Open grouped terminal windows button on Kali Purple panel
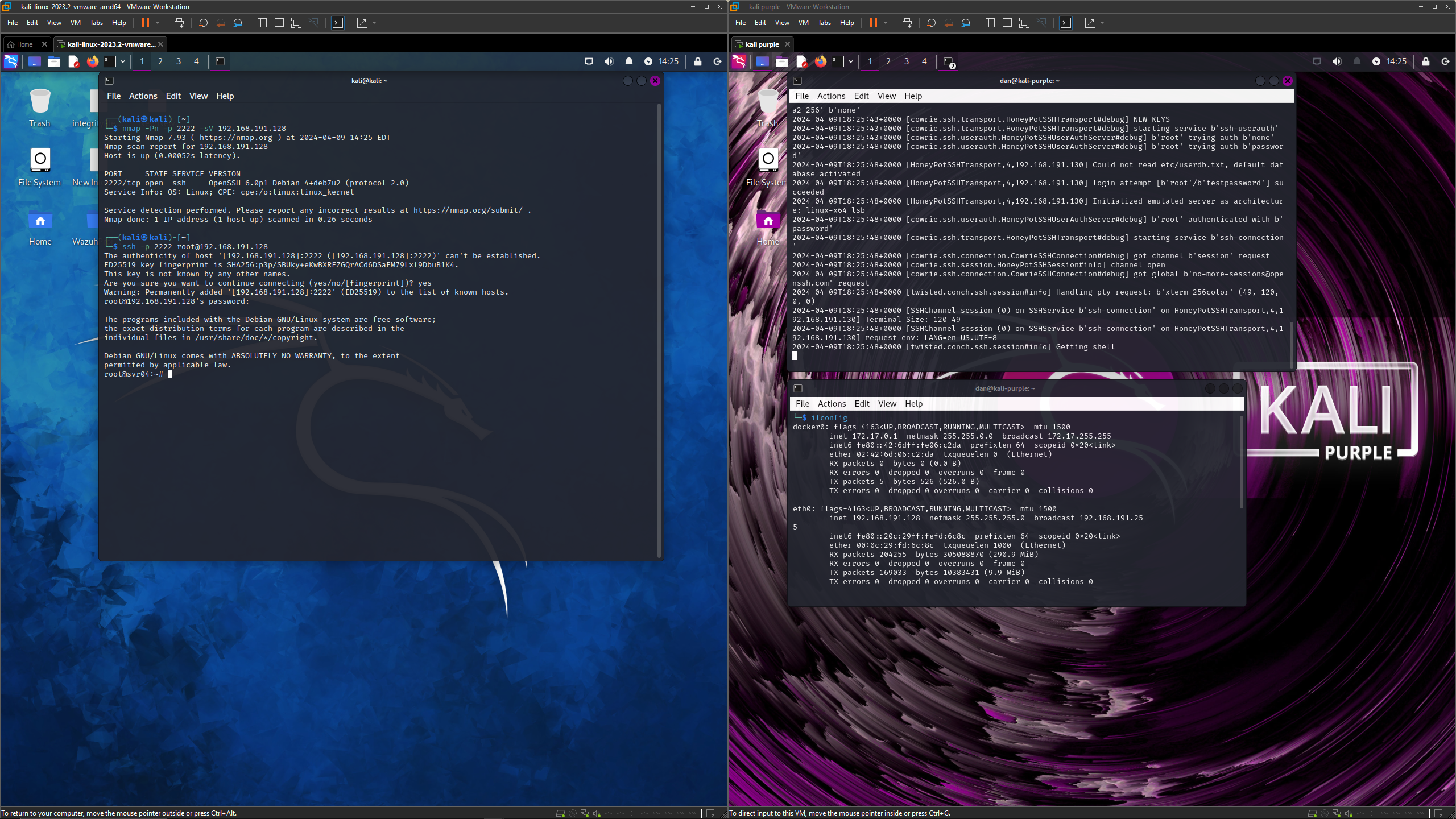Screen dimensions: 1456x819 pos(949,62)
